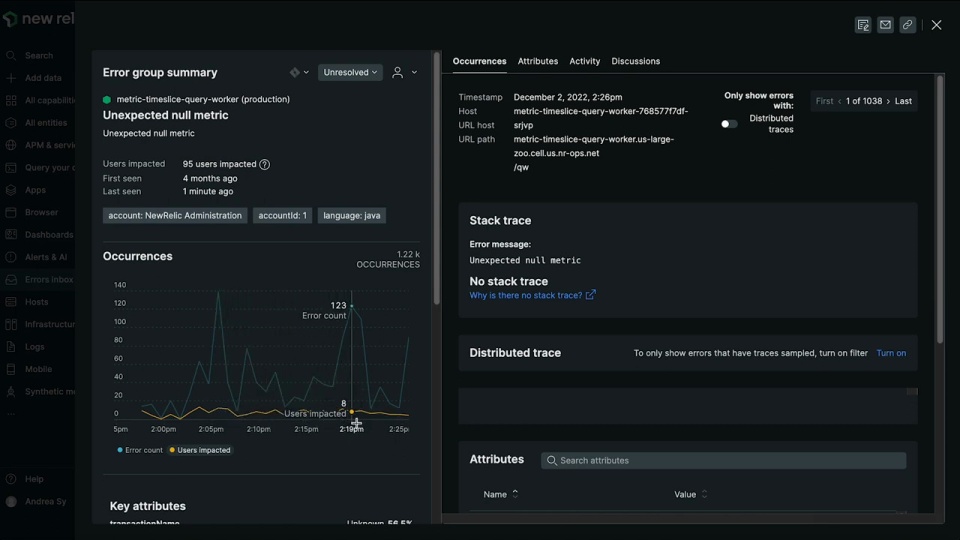The image size is (960, 540).
Task: Click '1.22 k OCCURRENCES' count
Action: tap(388, 259)
